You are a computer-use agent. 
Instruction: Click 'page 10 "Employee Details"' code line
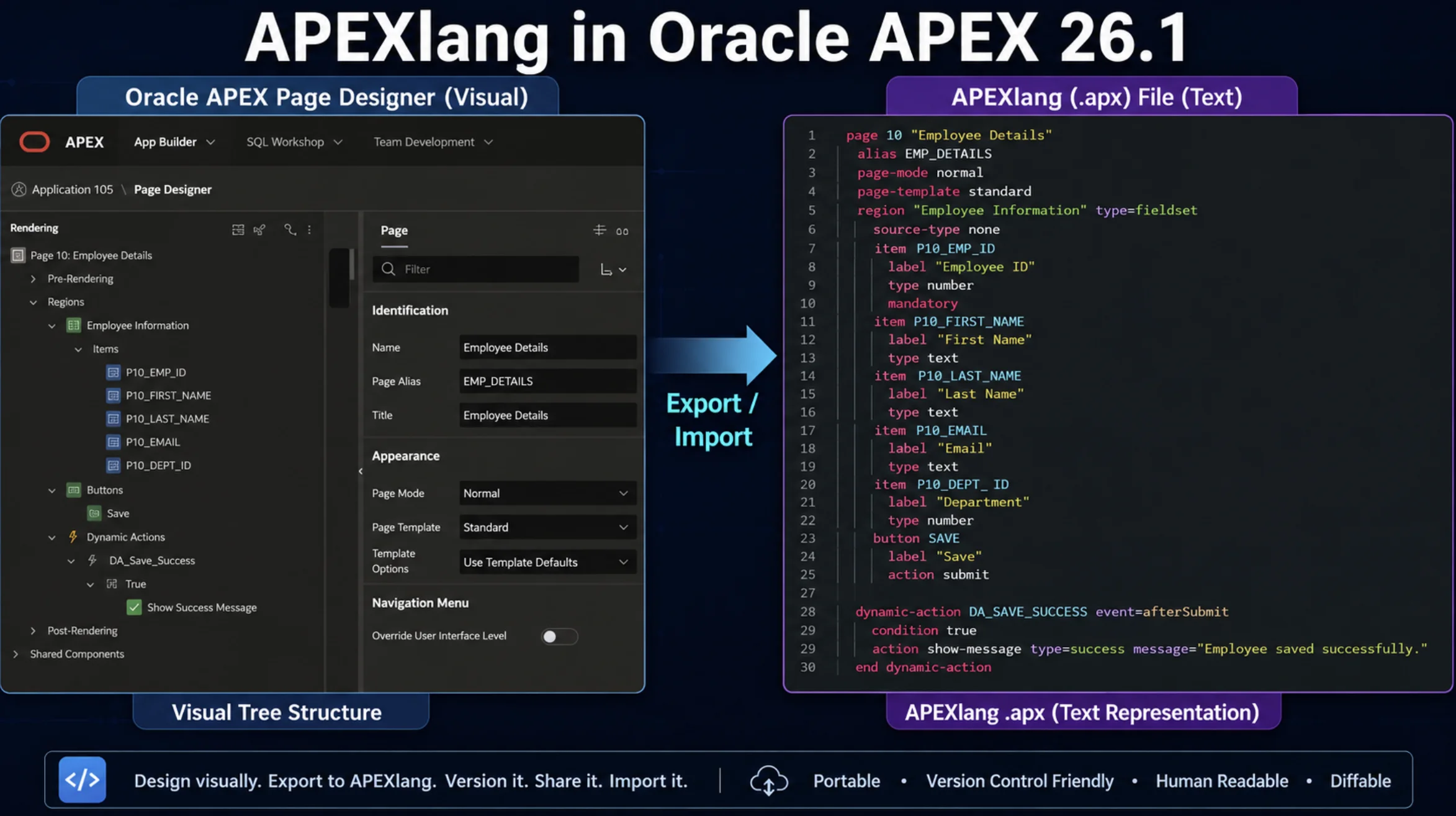click(949, 135)
